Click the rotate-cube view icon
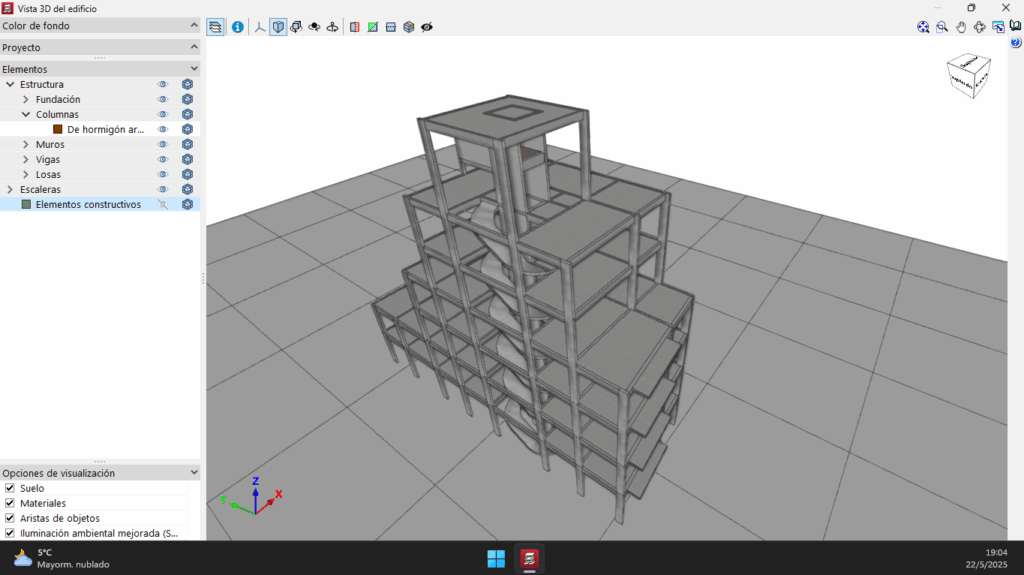Viewport: 1024px width, 575px height. point(296,27)
